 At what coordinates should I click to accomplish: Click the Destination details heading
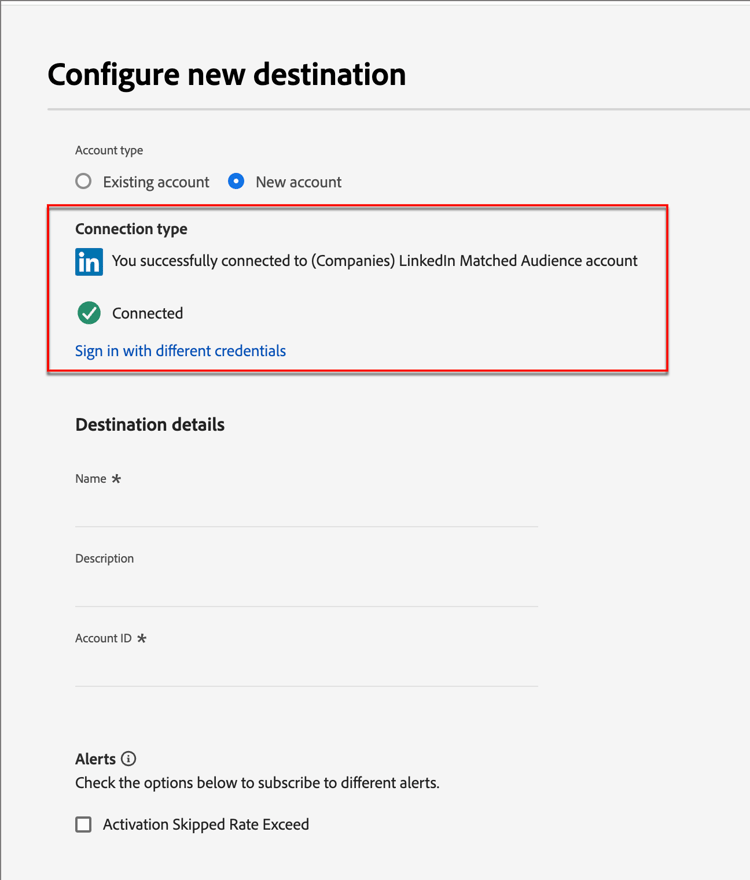149,424
